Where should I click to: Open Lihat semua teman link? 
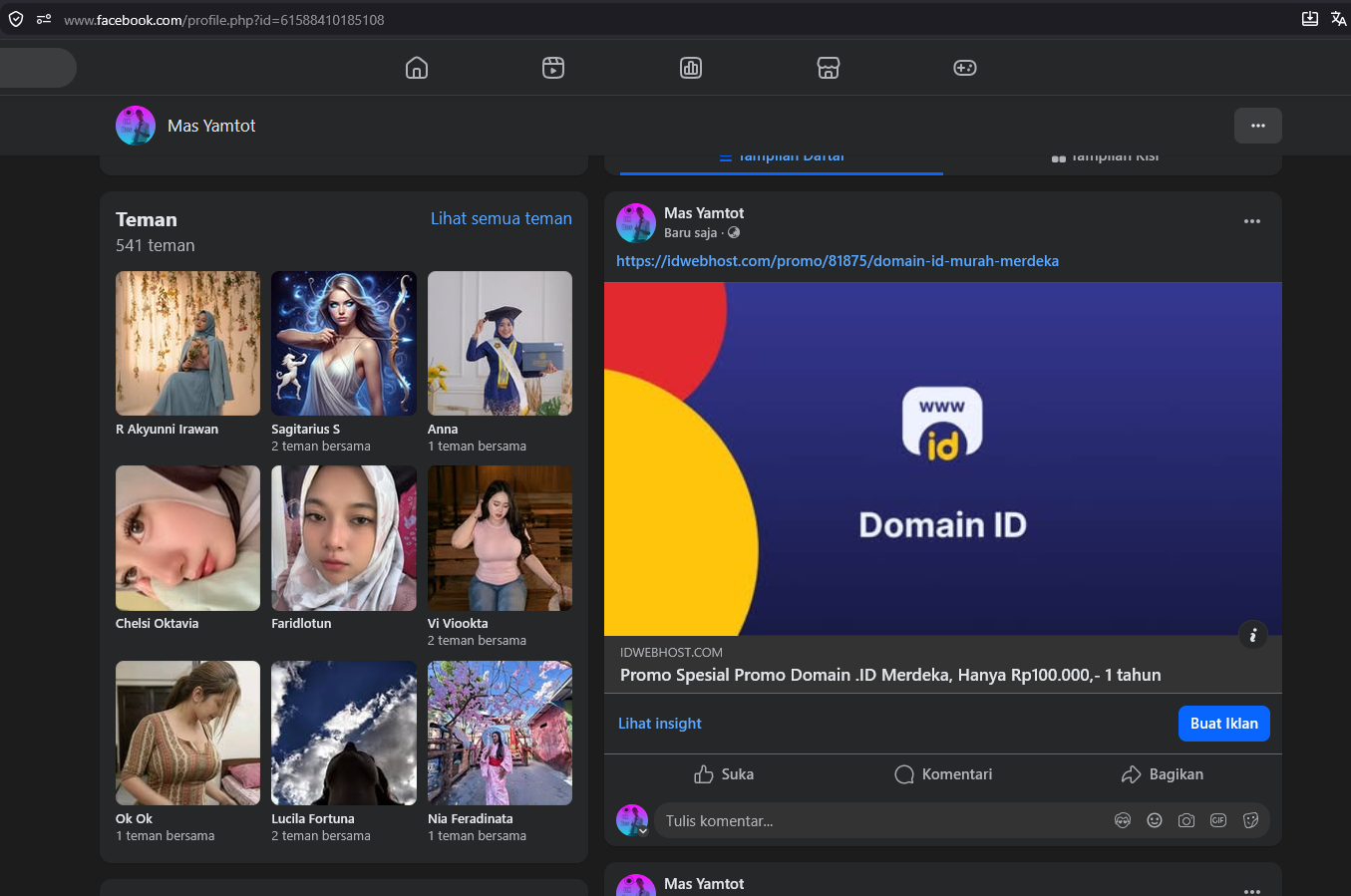click(502, 218)
